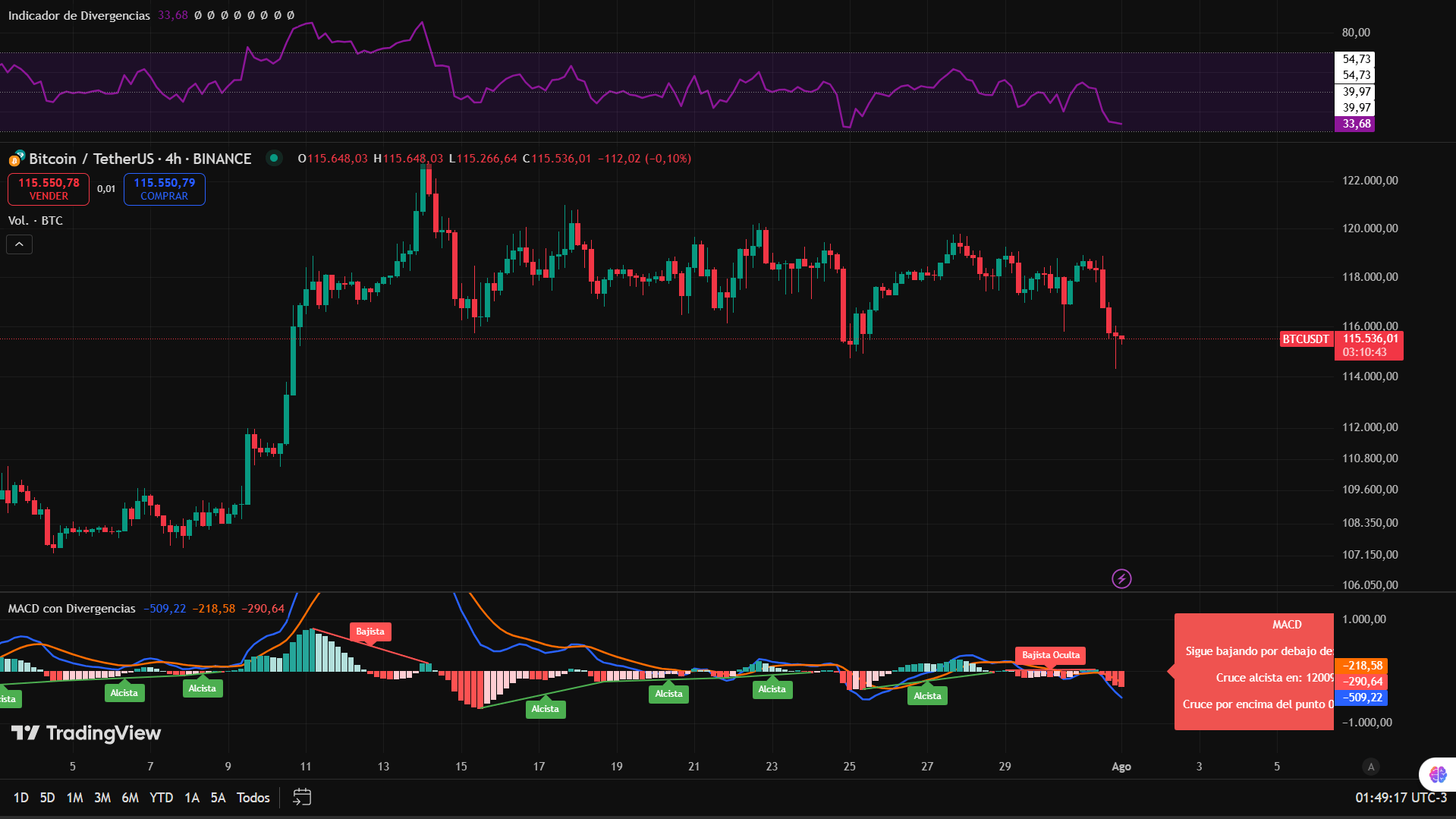Click the 118.000,00 price scale value
This screenshot has height=819, width=1456.
click(x=1370, y=277)
